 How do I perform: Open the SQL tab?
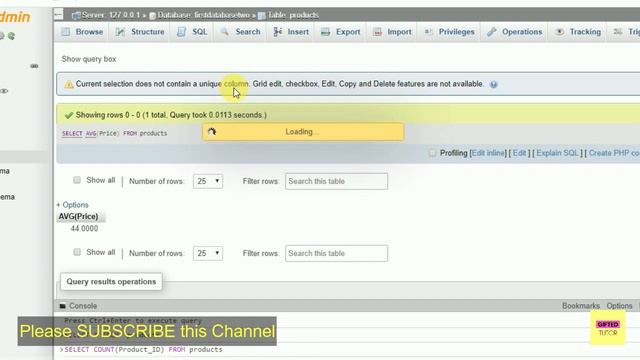pyautogui.click(x=192, y=32)
